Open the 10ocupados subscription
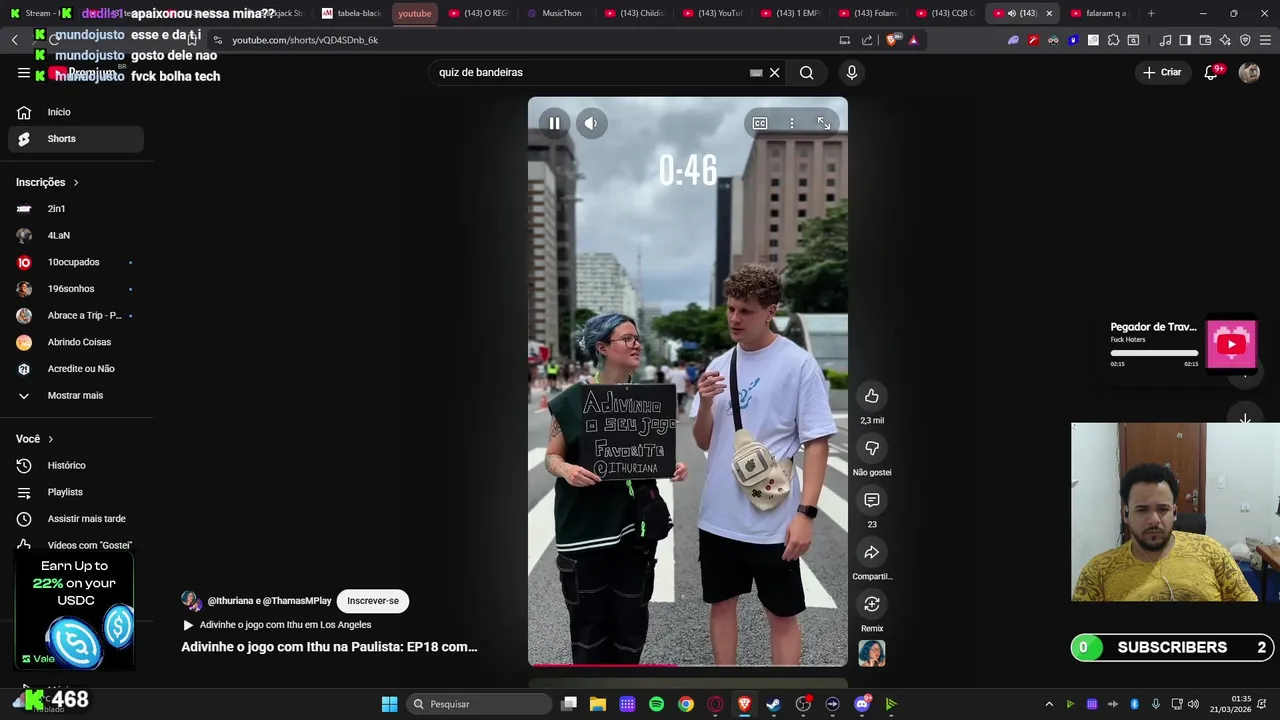The image size is (1280, 720). [x=76, y=262]
